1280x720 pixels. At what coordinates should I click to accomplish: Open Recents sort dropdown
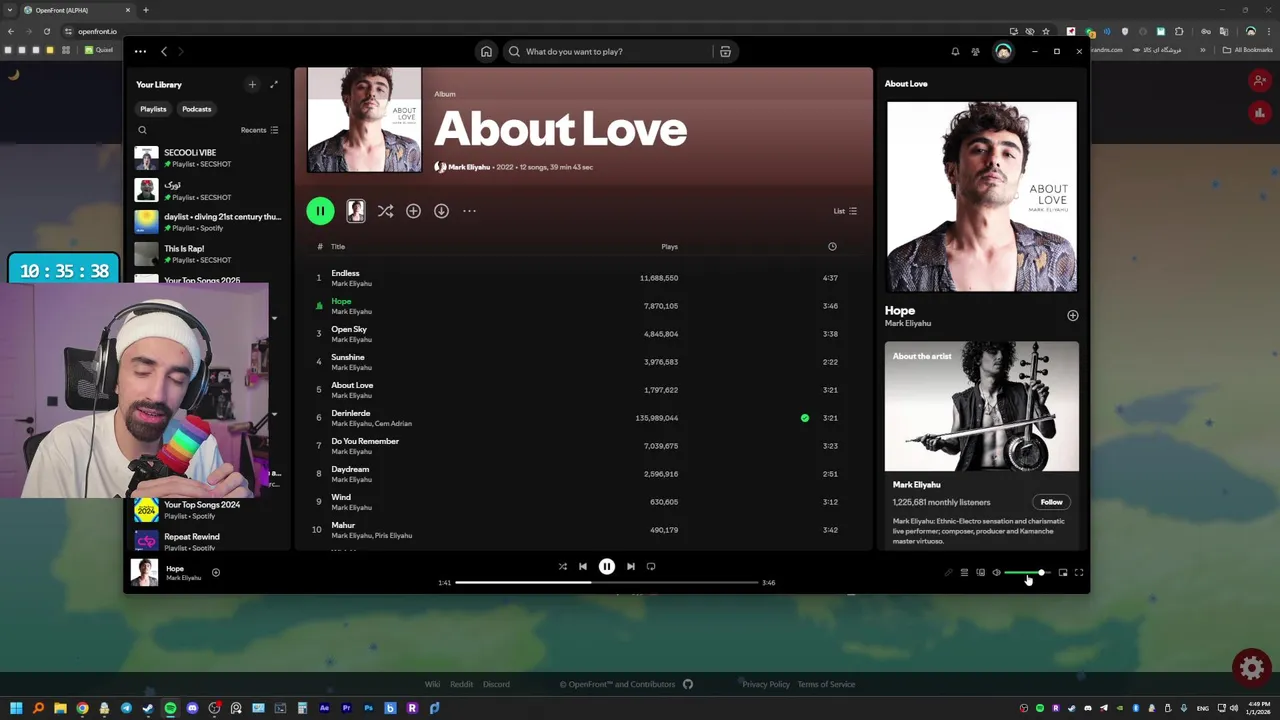coord(259,130)
